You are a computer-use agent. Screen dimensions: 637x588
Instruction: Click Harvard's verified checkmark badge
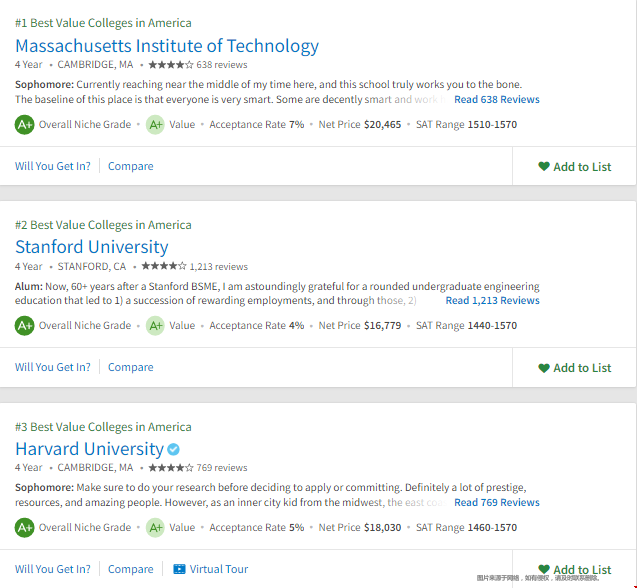click(x=173, y=449)
